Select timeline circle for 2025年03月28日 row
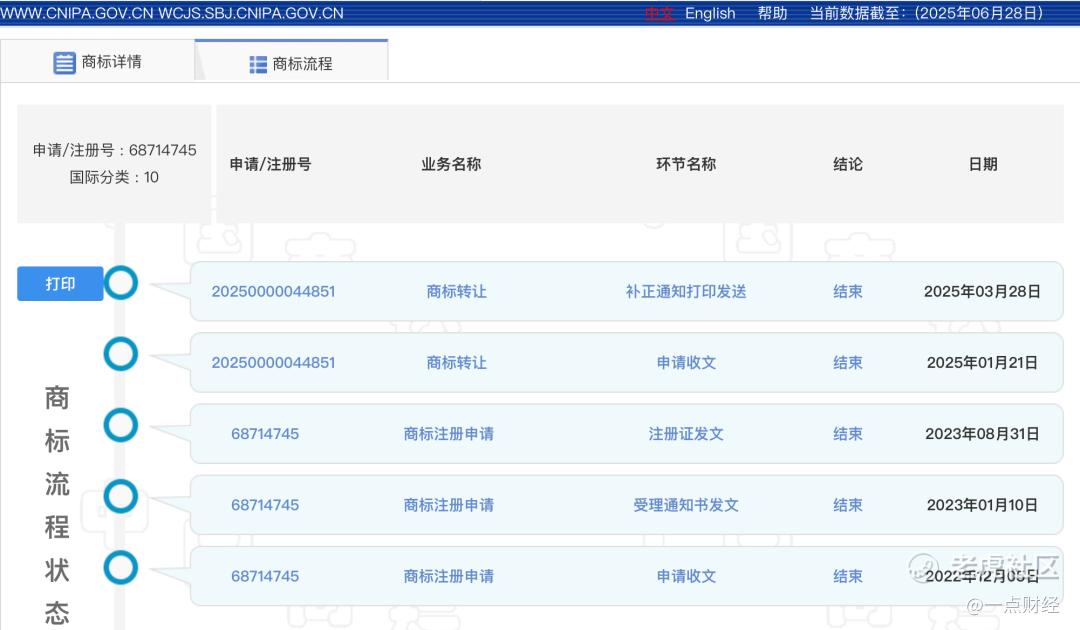Viewport: 1080px width, 630px height. point(121,283)
